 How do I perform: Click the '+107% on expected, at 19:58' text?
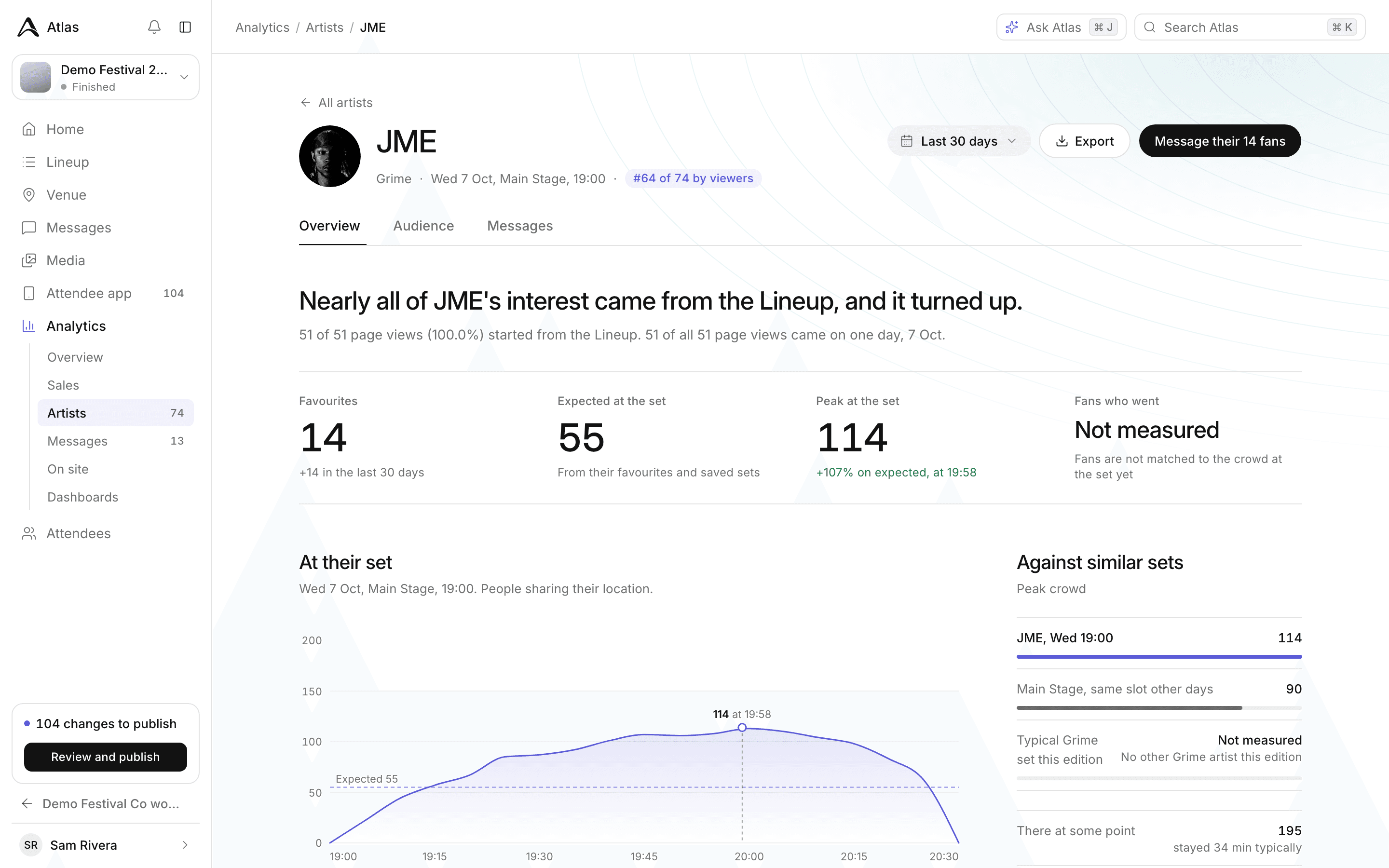coord(896,472)
